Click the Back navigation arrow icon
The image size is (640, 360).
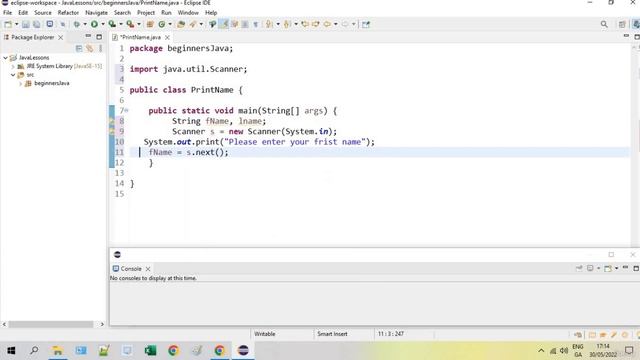327,24
